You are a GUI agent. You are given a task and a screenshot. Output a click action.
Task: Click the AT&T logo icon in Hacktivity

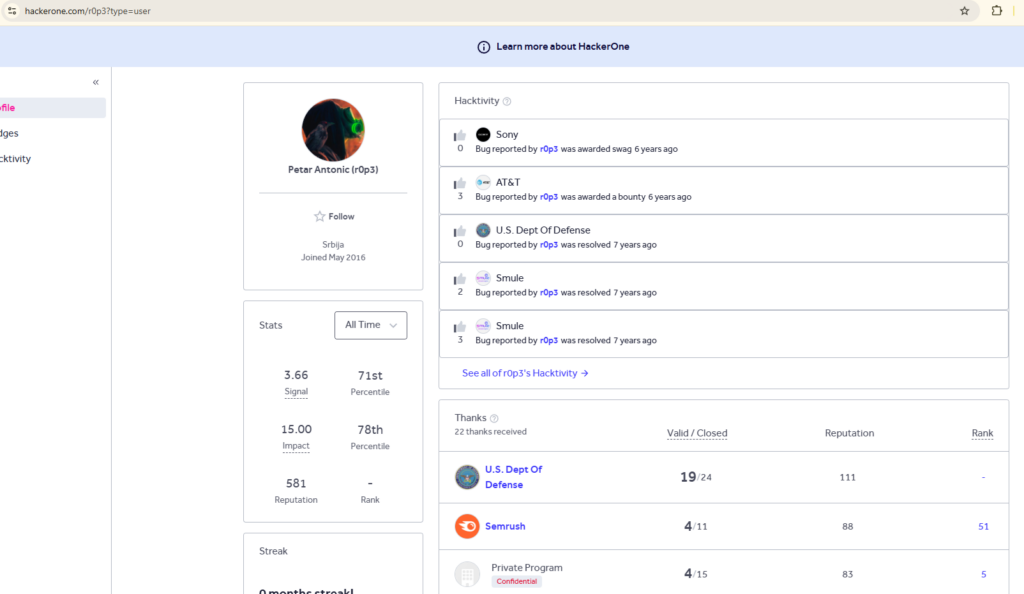click(483, 182)
